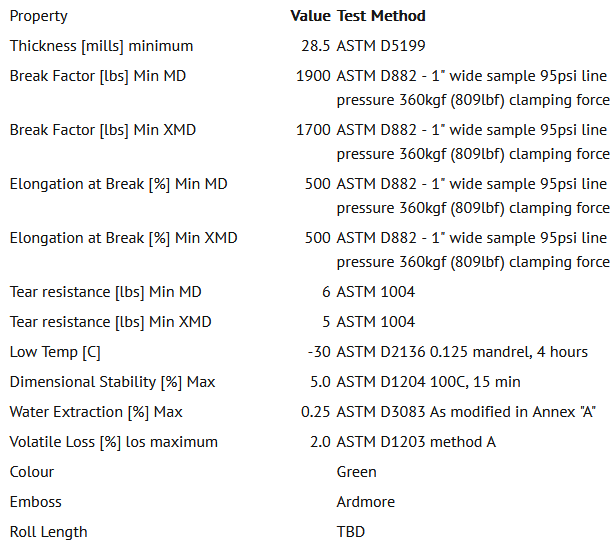Click the "Test Method" column header
The image size is (611, 548).
[x=381, y=16]
